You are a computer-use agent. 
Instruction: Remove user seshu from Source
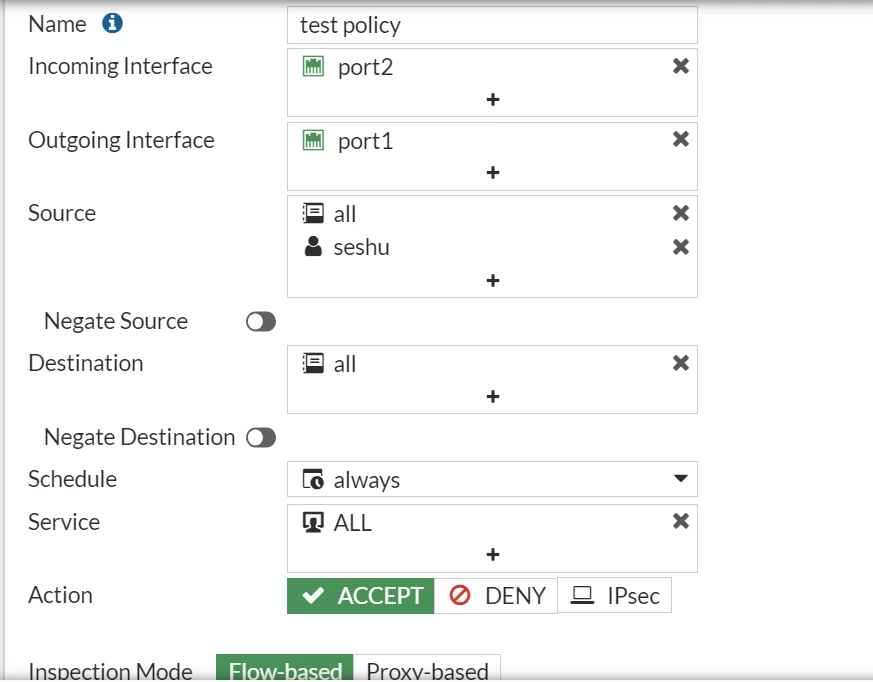click(680, 247)
